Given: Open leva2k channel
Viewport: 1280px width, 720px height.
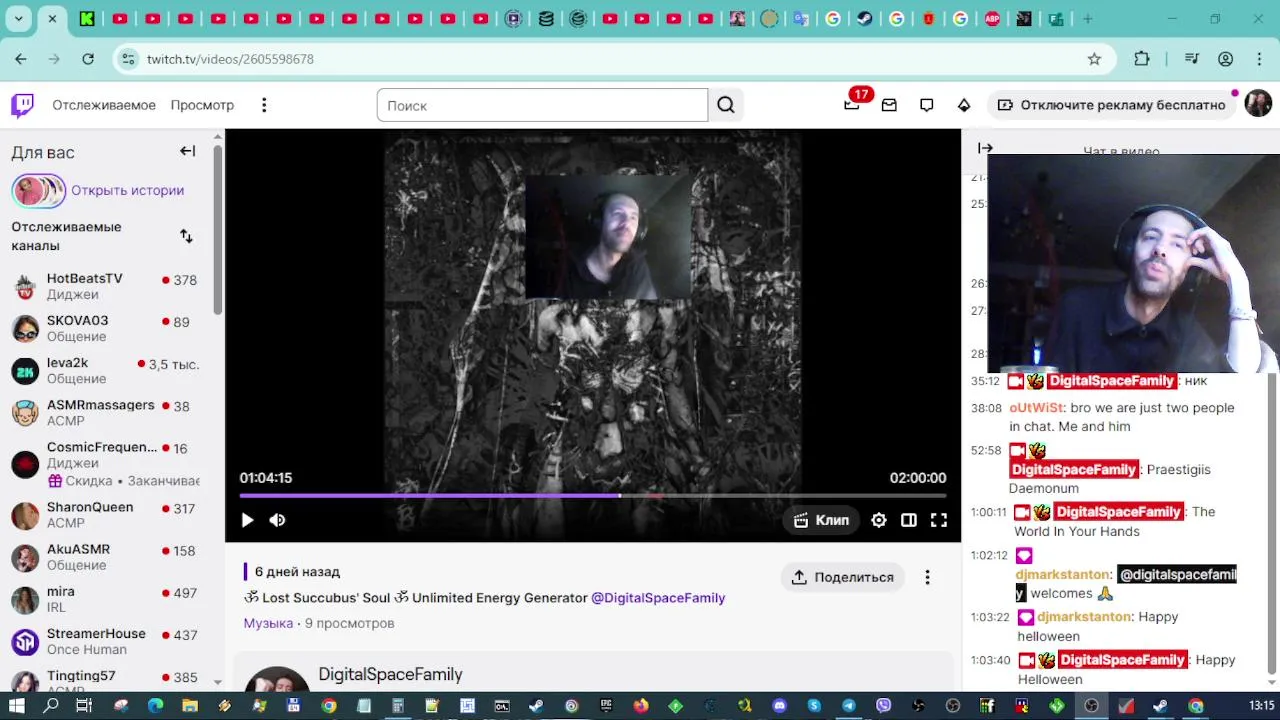Looking at the screenshot, I should point(106,370).
